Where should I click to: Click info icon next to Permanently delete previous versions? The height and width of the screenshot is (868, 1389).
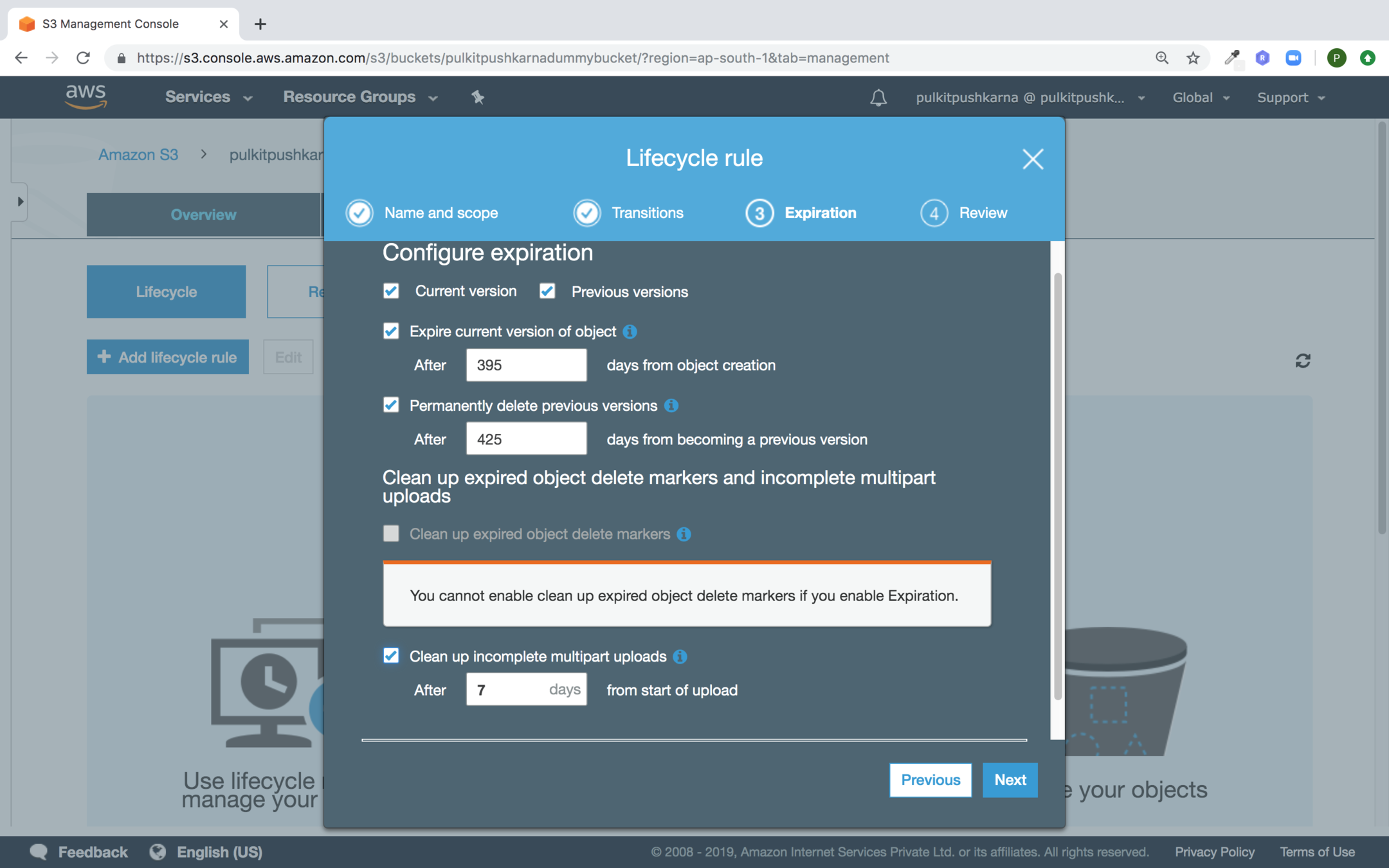pos(671,406)
